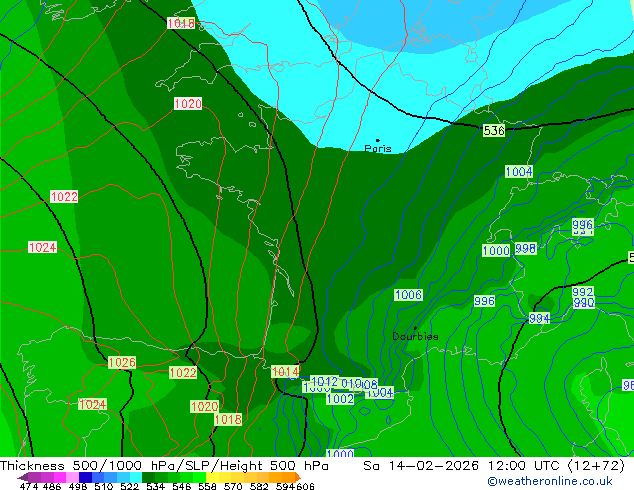This screenshot has width=634, height=490.
Task: Click the blue 1006 isobar label
Action: coord(408,295)
